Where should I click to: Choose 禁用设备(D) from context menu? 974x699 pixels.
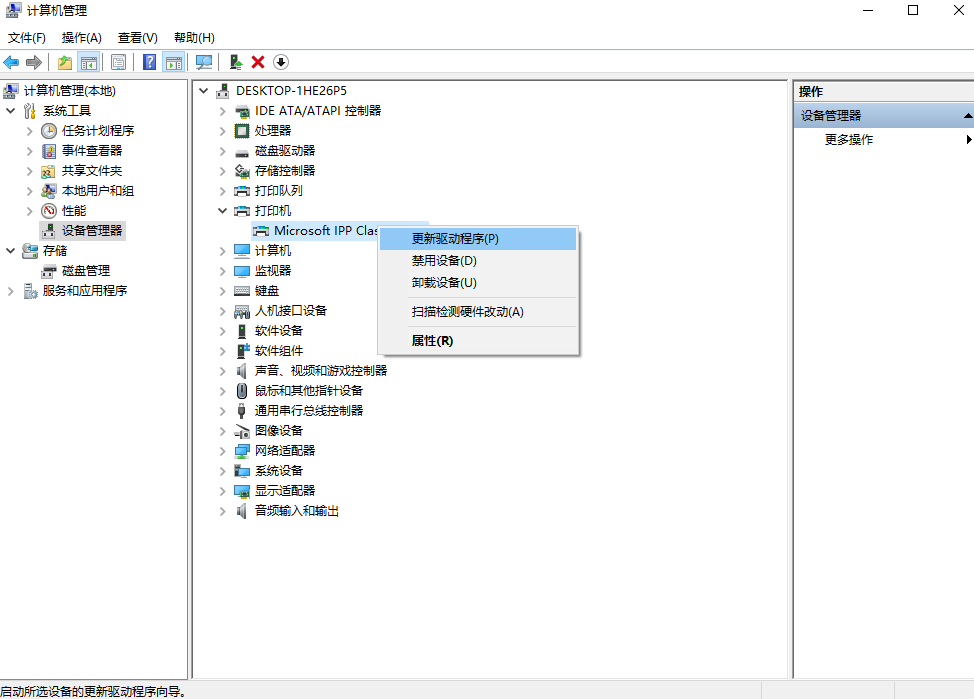[478, 261]
